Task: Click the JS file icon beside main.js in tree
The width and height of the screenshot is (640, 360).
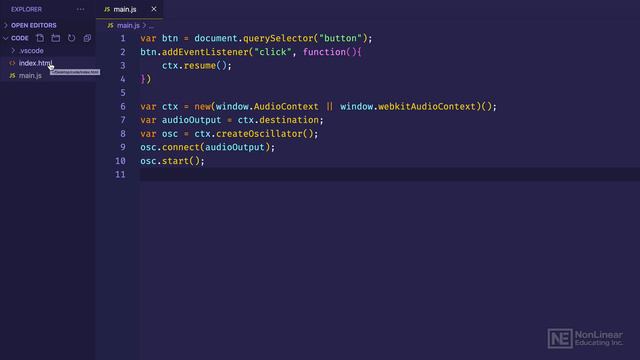Action: 12,76
